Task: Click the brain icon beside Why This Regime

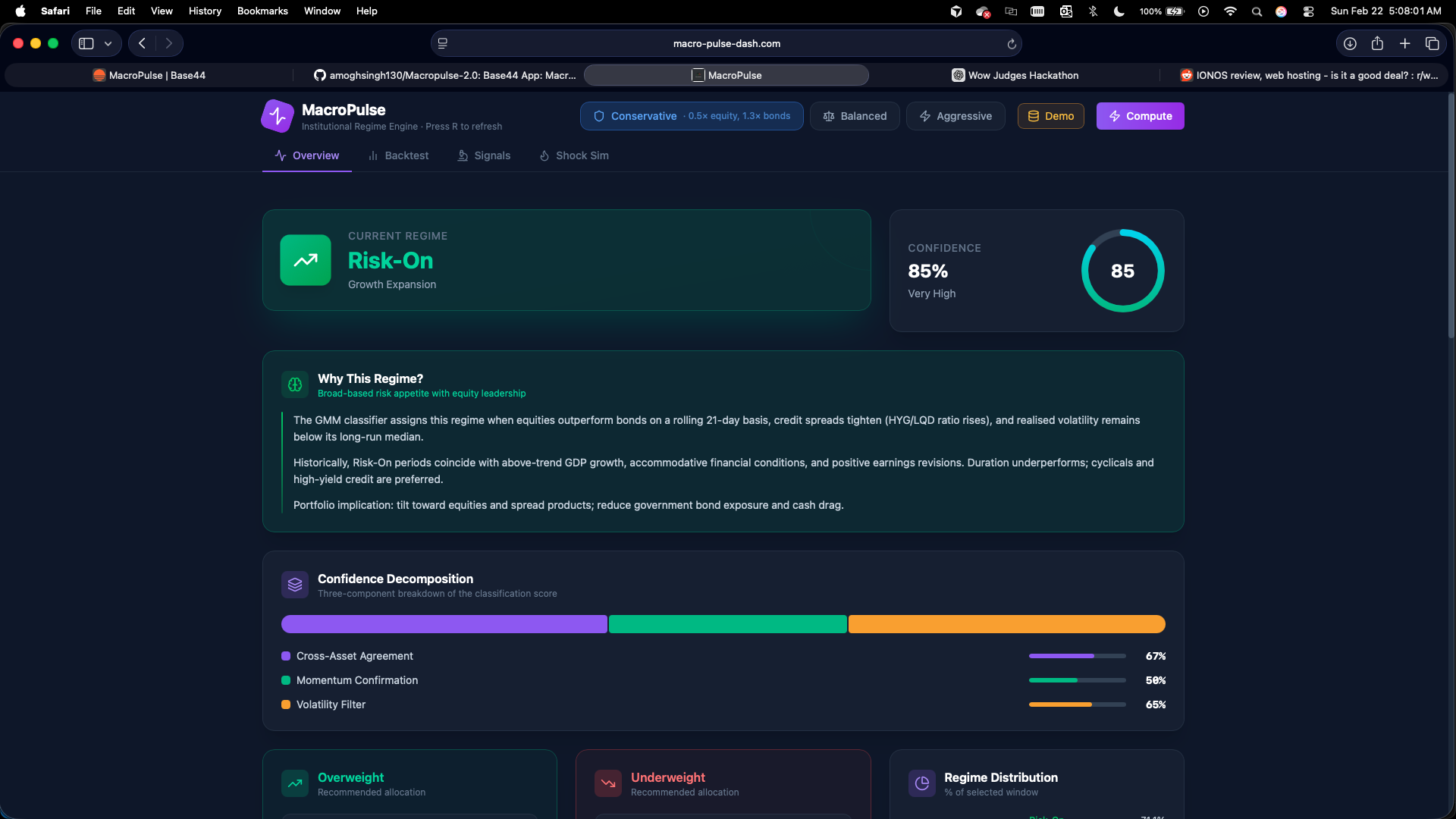Action: (295, 384)
